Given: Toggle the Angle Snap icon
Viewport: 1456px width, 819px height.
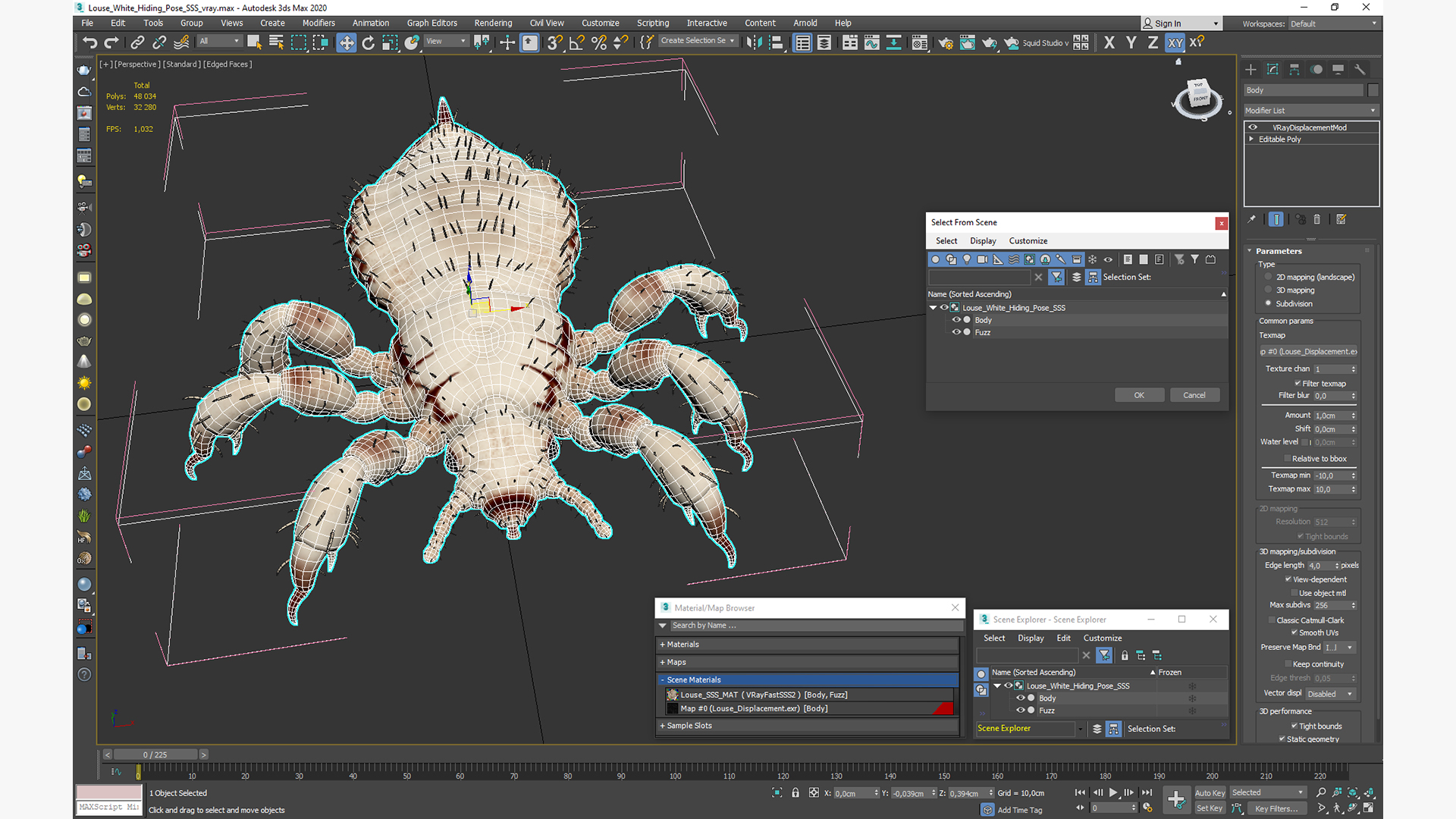Looking at the screenshot, I should click(x=577, y=42).
